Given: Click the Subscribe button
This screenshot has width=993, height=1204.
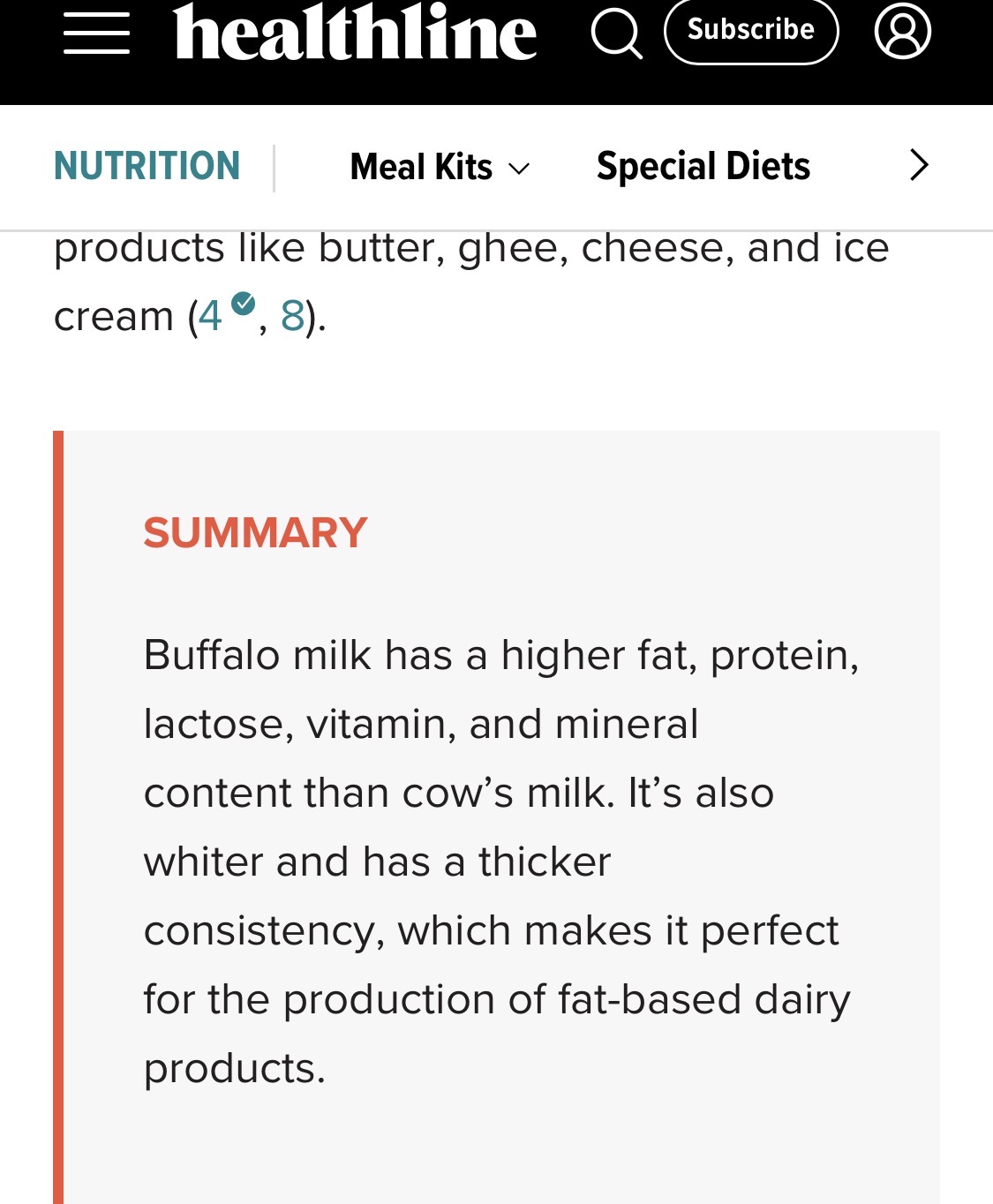Looking at the screenshot, I should pos(750,31).
